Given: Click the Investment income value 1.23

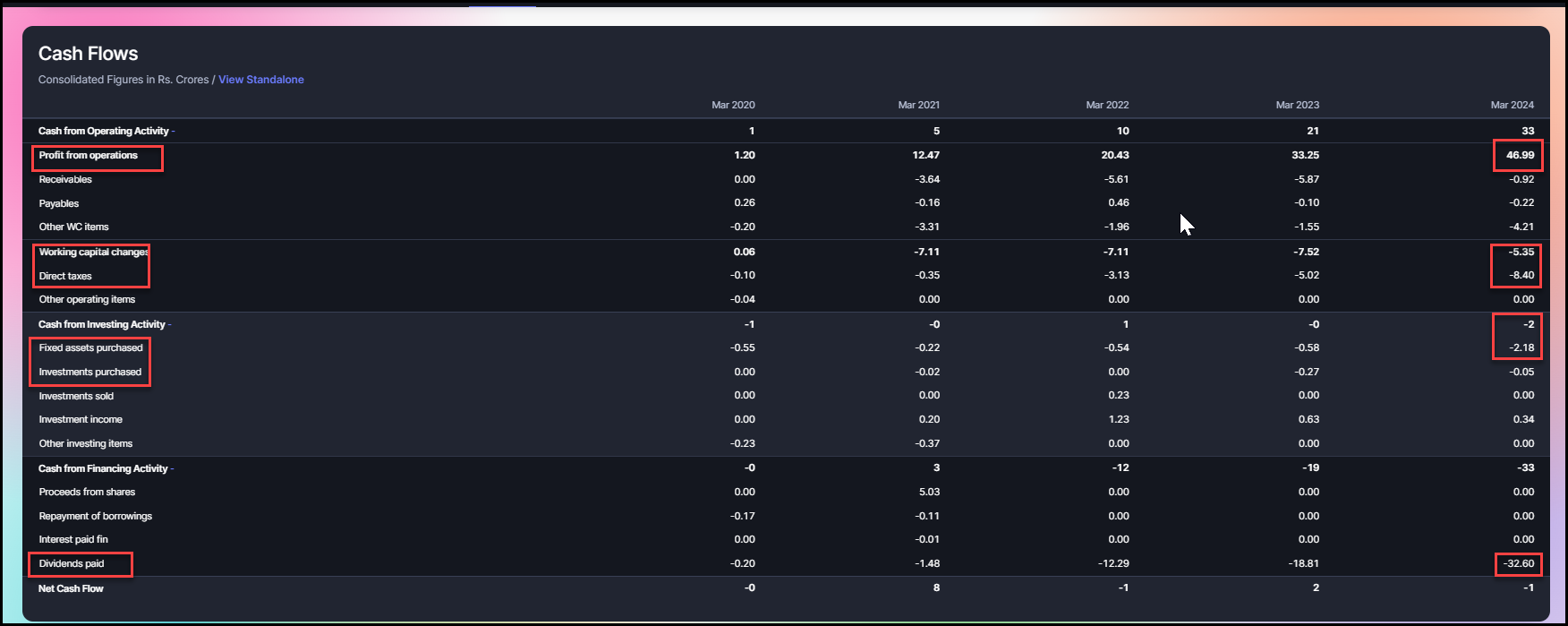Looking at the screenshot, I should coord(1119,419).
